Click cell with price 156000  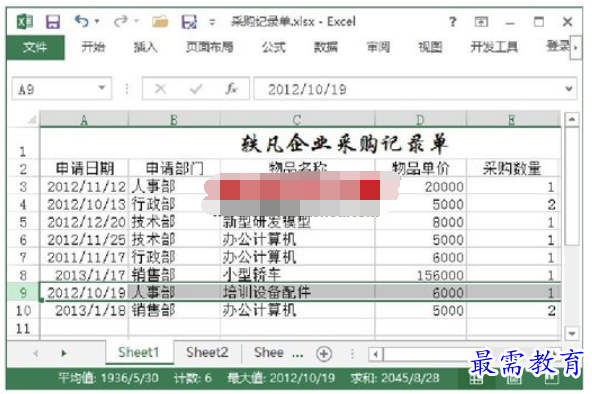[x=420, y=275]
